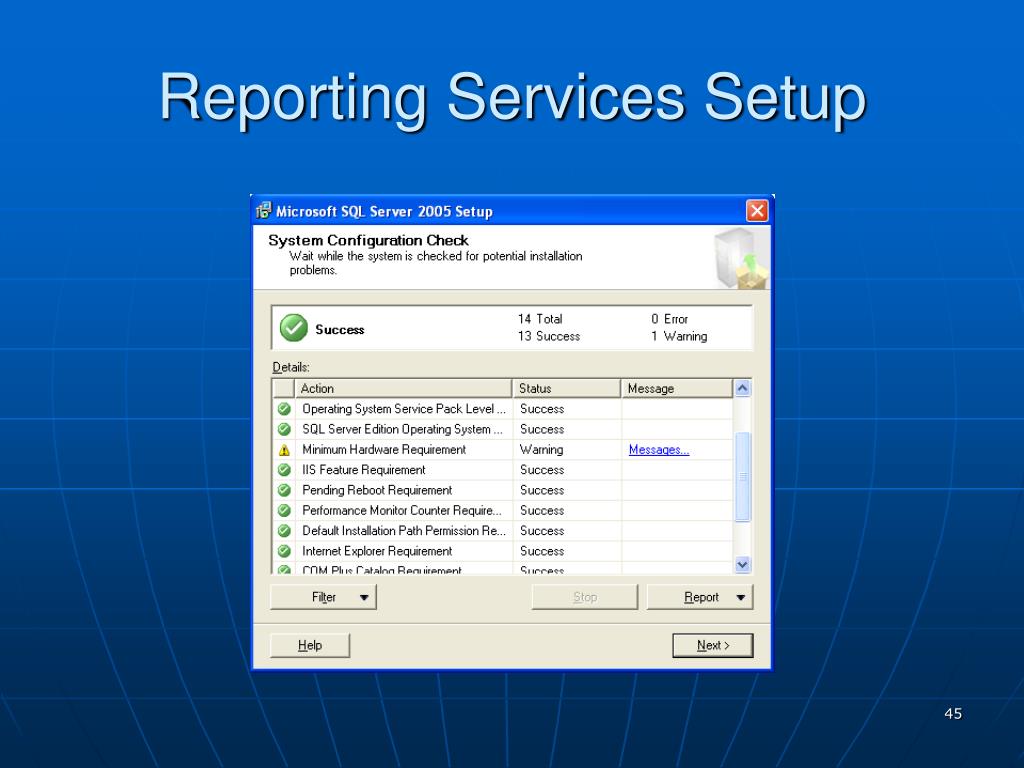
Task: Click the server box graphic in the header
Action: [742, 258]
